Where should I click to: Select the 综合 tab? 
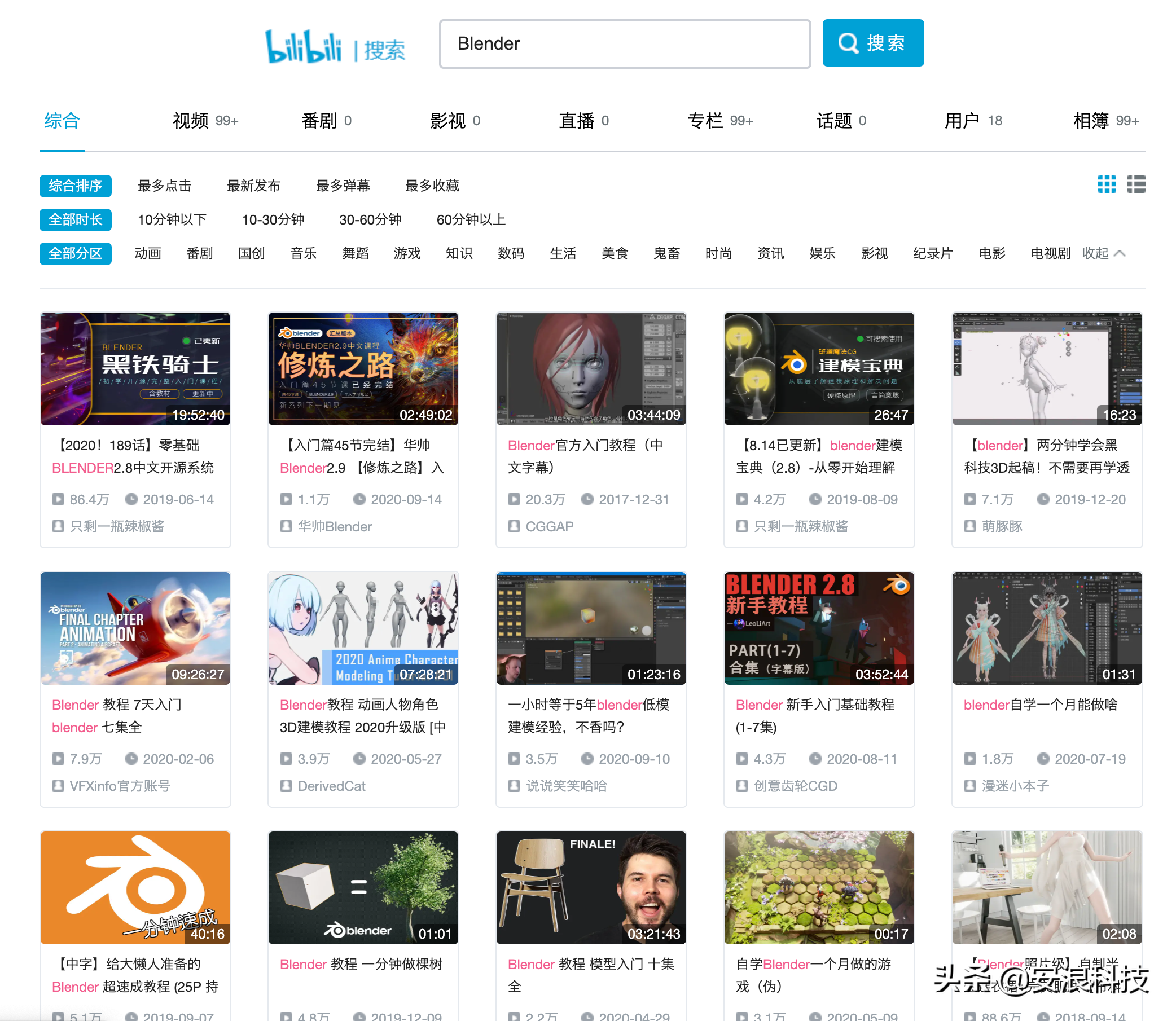click(x=62, y=121)
